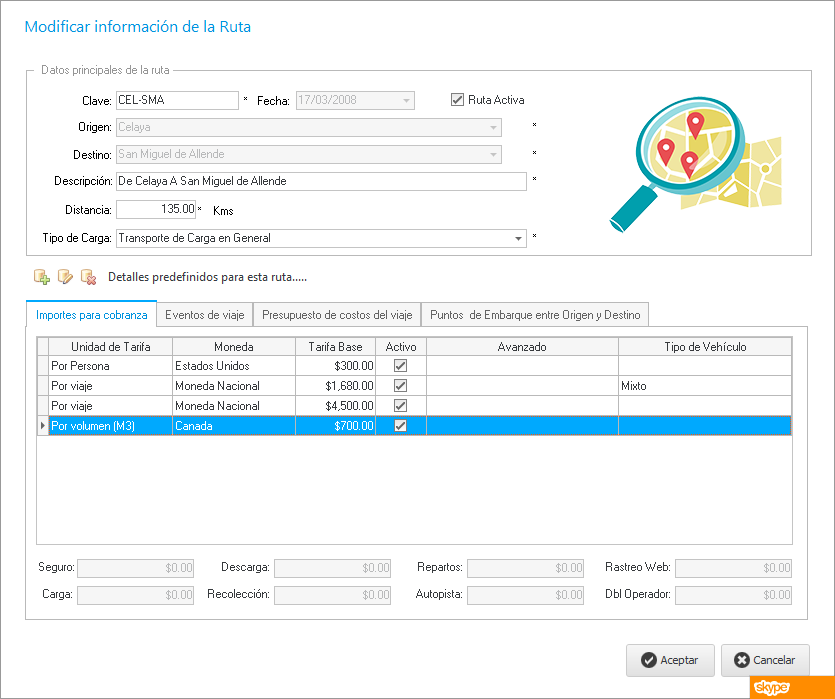Image resolution: width=835 pixels, height=699 pixels.
Task: Open the Destino dropdown list
Action: coord(494,155)
